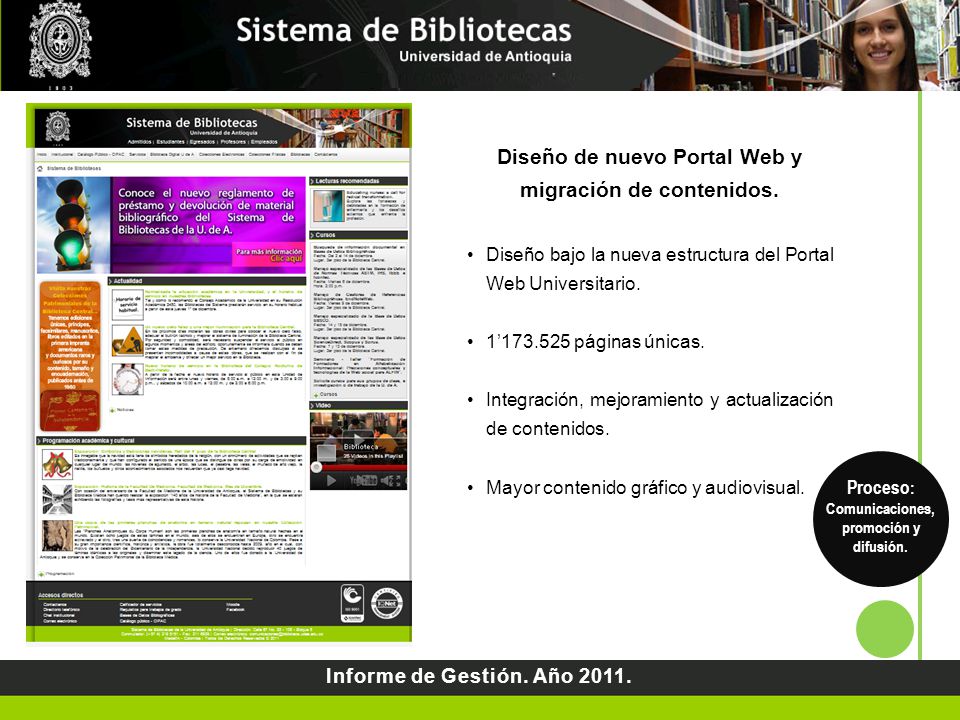960x720 pixels.
Task: Select the Estudiantes profile link
Action: pyautogui.click(x=171, y=141)
